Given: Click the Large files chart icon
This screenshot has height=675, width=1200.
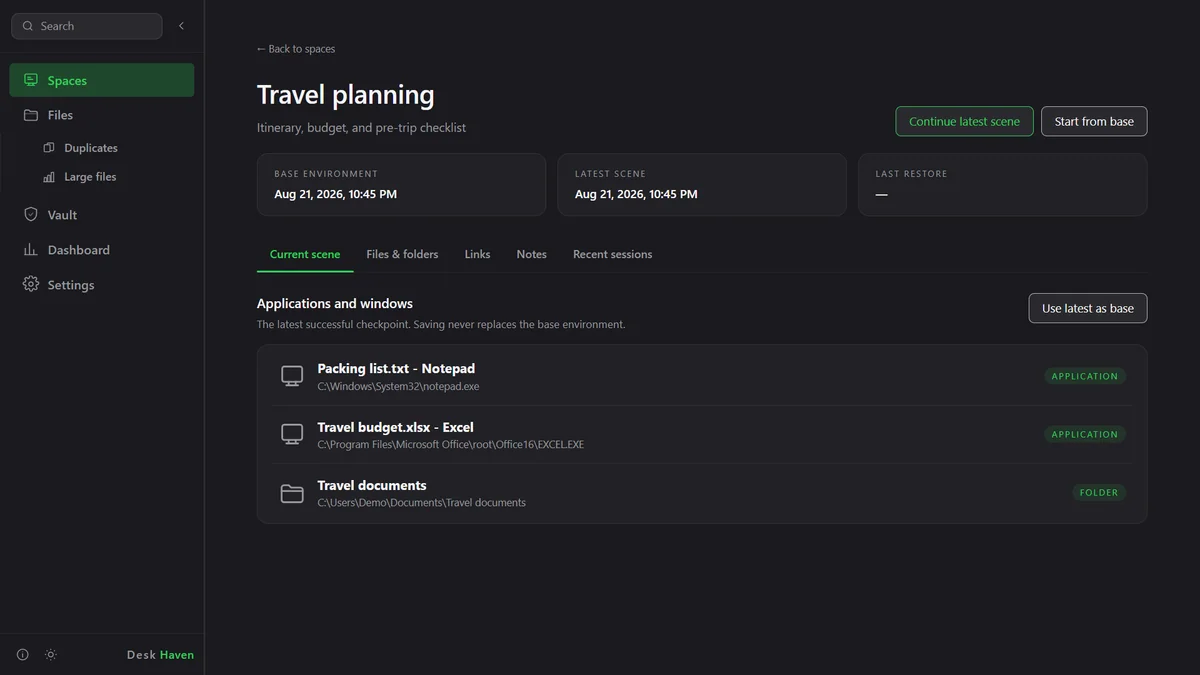Looking at the screenshot, I should point(49,177).
